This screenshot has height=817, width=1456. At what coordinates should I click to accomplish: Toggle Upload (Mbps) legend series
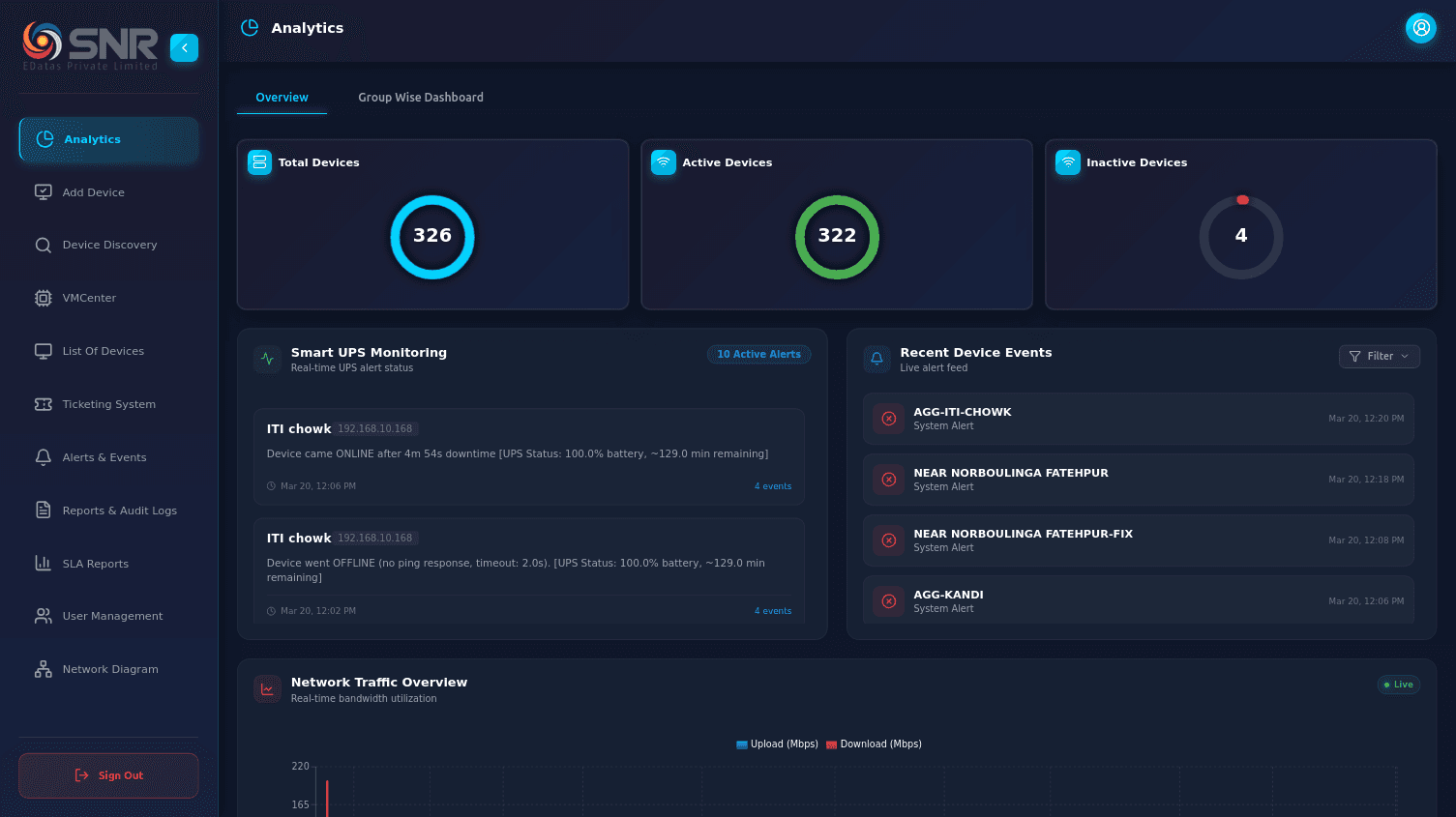[x=777, y=744]
